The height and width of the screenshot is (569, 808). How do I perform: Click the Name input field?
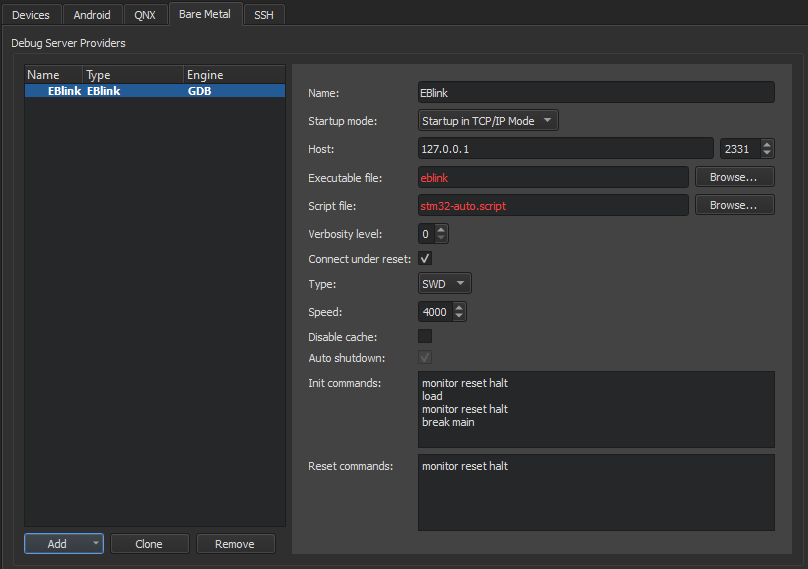tap(596, 93)
